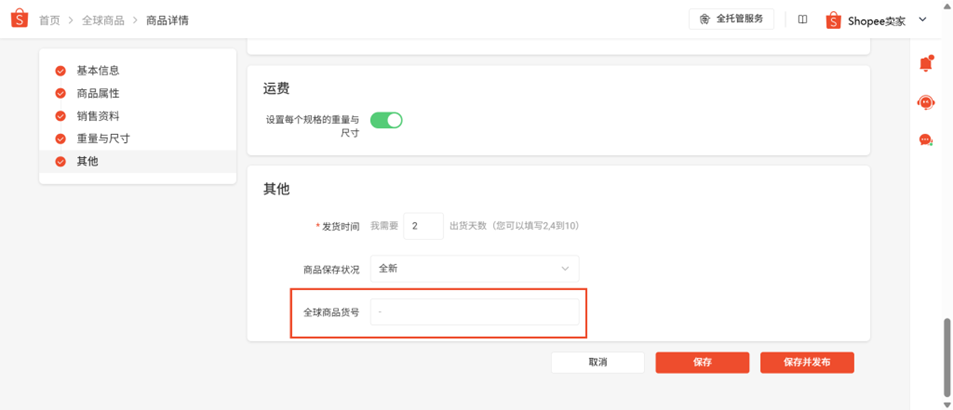Toggle 设置每个规格的重量与尺寸 switch
953x410 pixels.
387,120
